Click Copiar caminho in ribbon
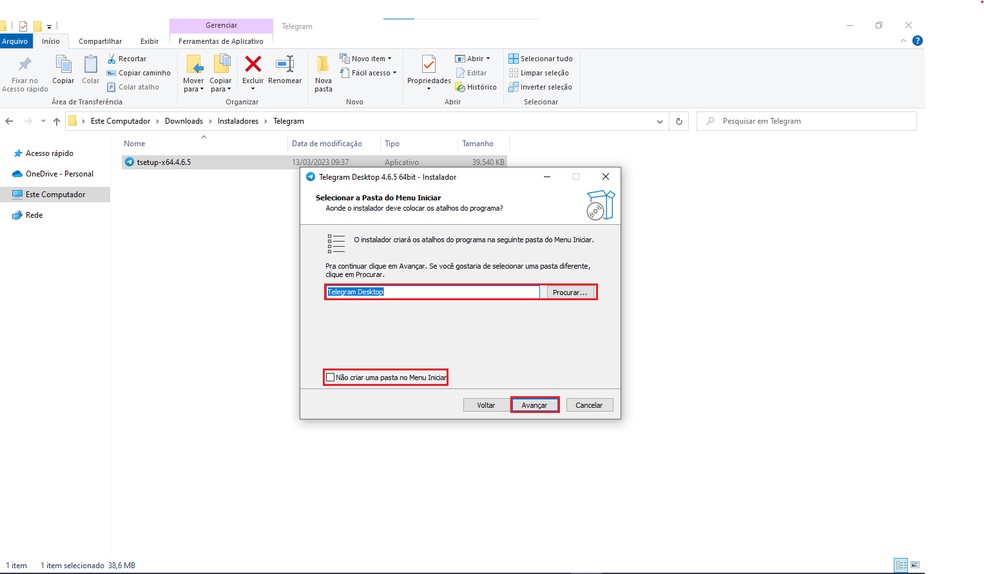 point(138,73)
